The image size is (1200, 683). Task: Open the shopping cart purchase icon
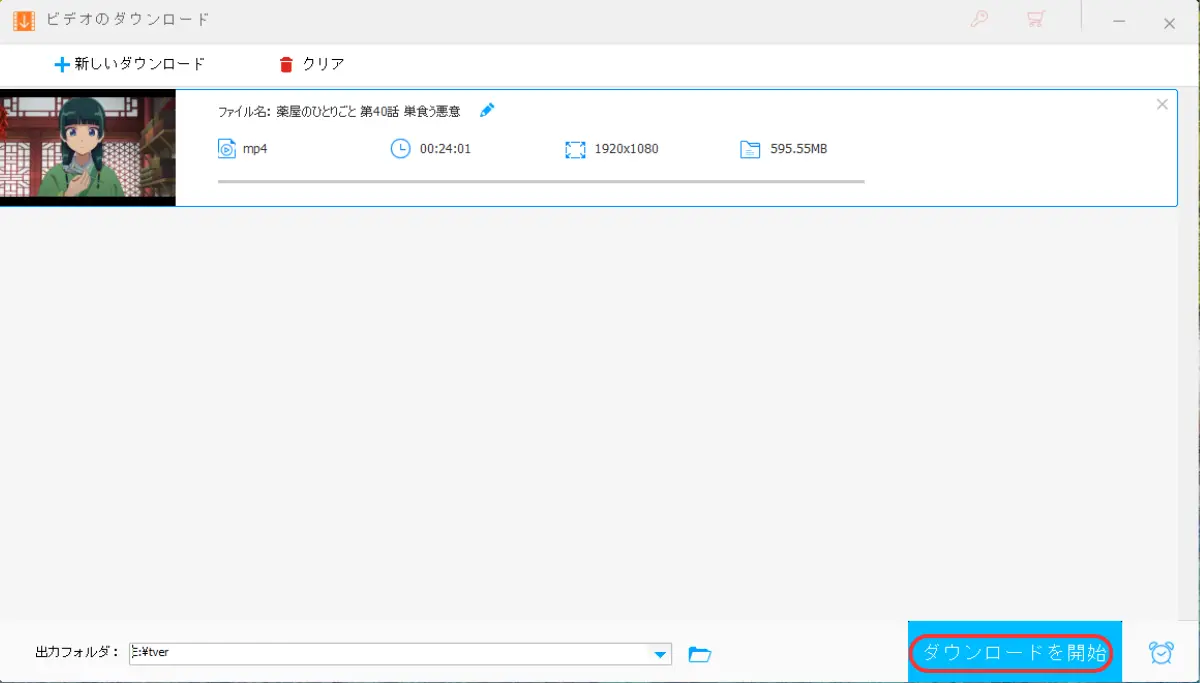(x=1036, y=19)
